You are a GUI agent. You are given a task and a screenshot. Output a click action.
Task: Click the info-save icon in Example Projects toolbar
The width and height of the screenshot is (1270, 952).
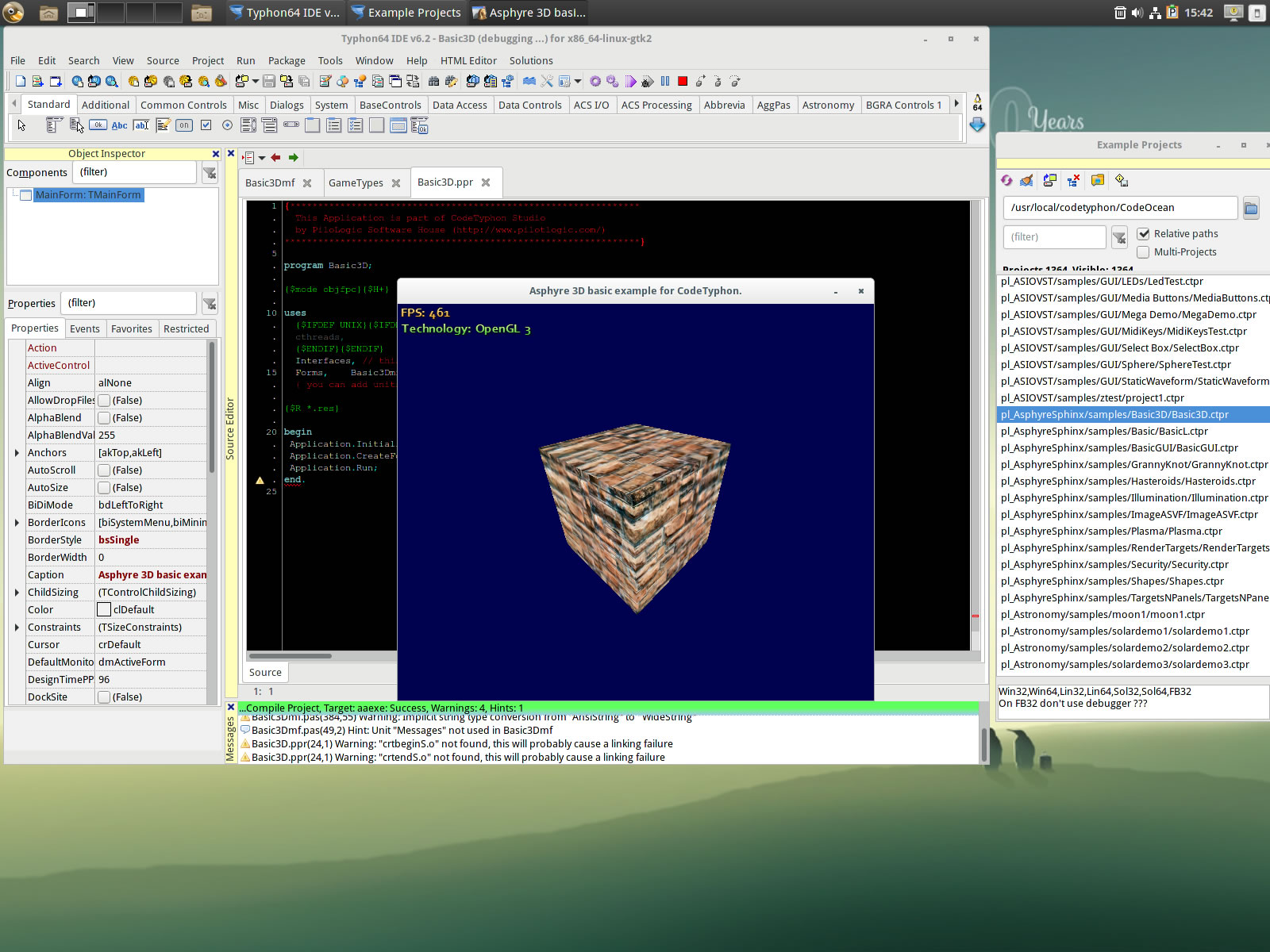click(1122, 180)
